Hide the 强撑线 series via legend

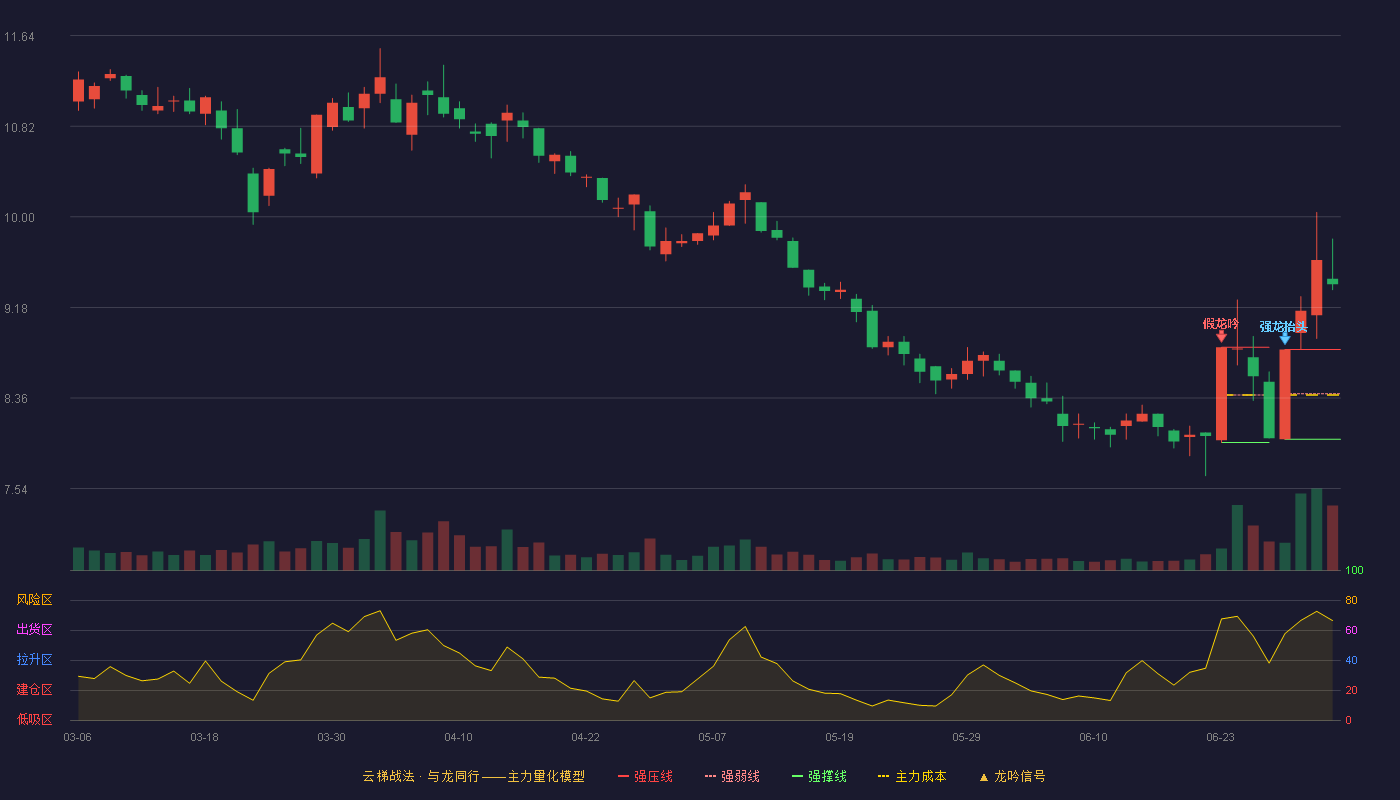point(819,776)
